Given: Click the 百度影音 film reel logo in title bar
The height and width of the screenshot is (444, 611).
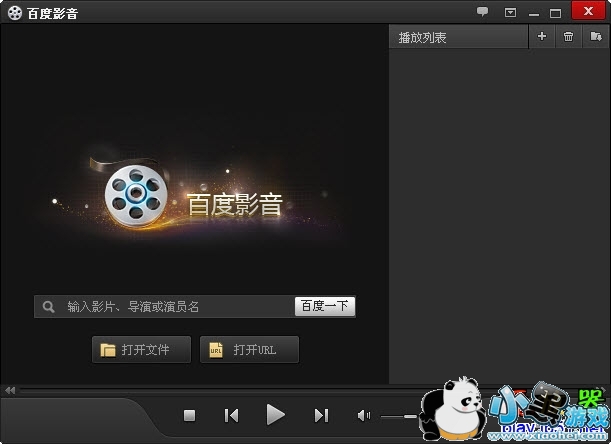Looking at the screenshot, I should click(13, 12).
